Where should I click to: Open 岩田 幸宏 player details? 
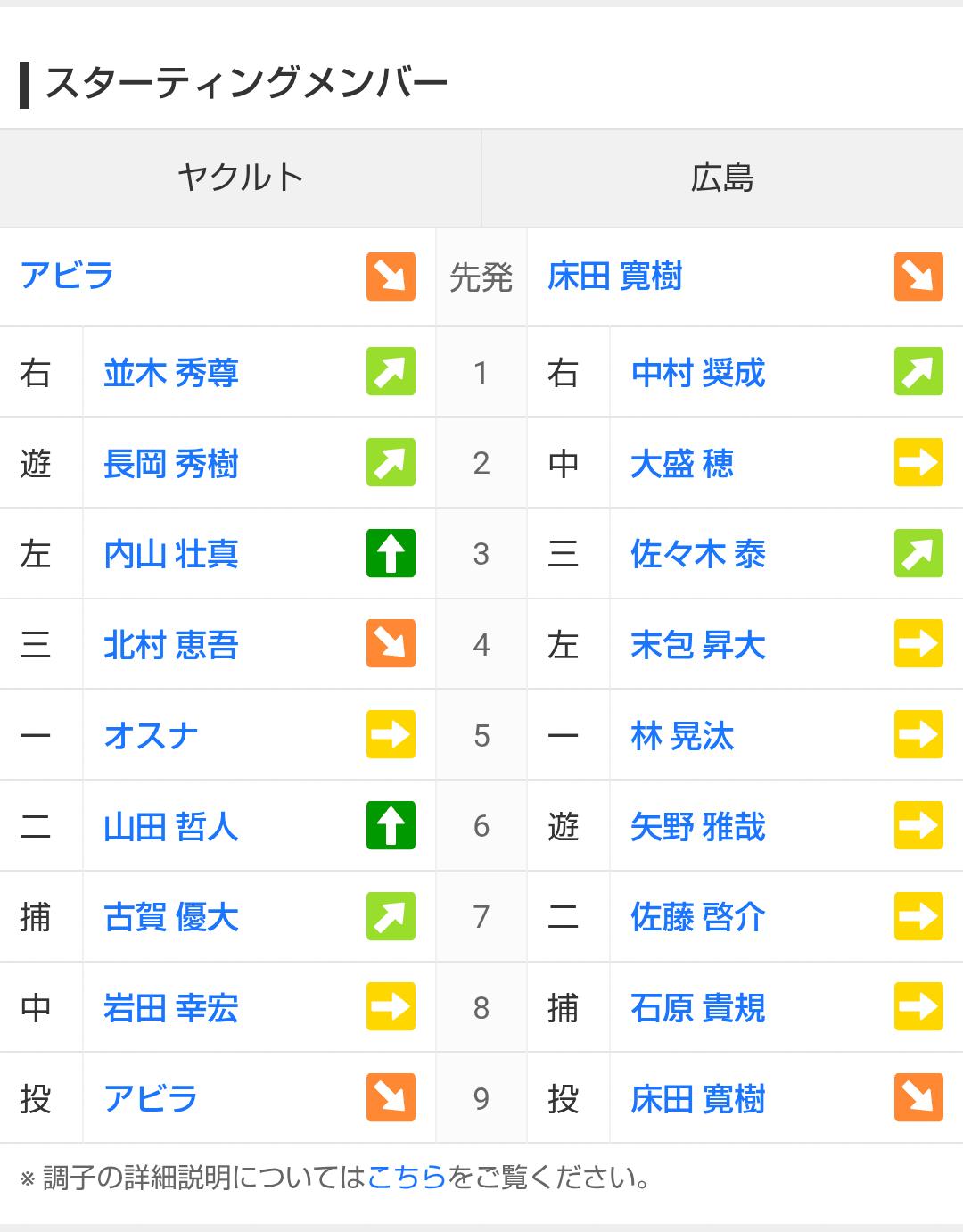(x=171, y=1008)
